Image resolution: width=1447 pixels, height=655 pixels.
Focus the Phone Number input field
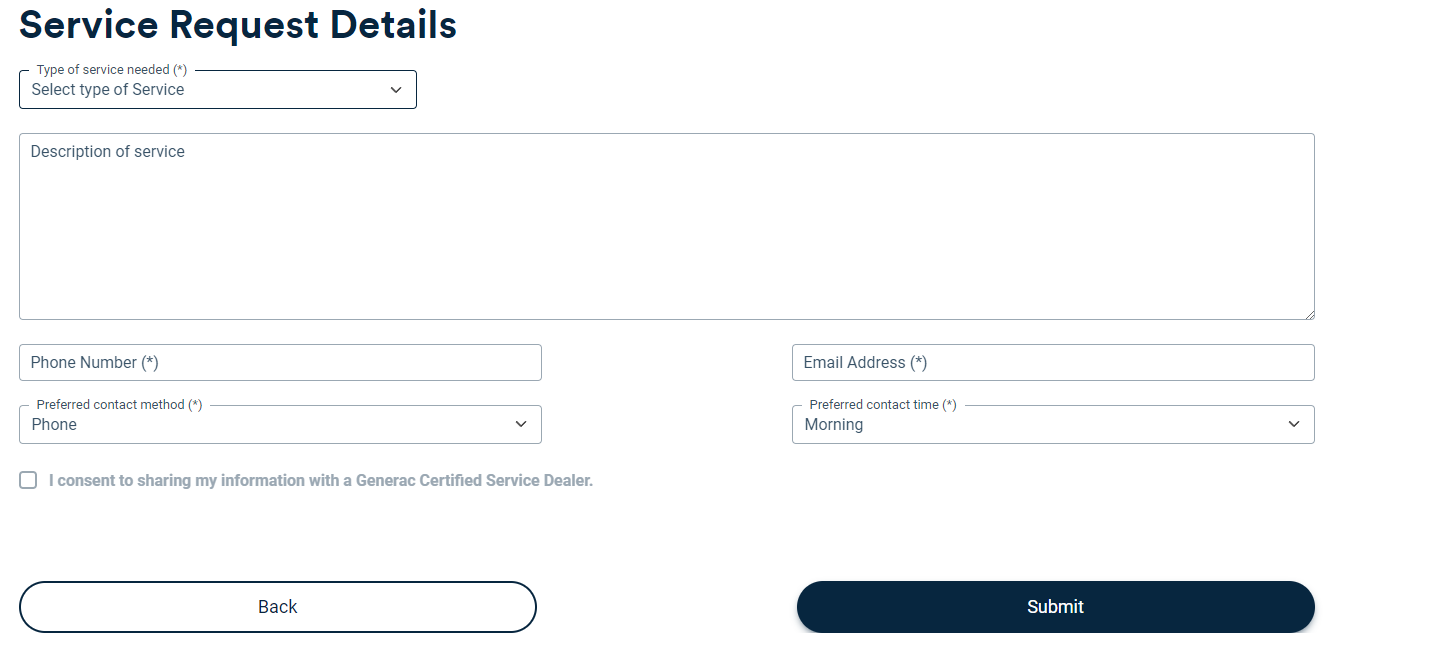click(x=280, y=362)
